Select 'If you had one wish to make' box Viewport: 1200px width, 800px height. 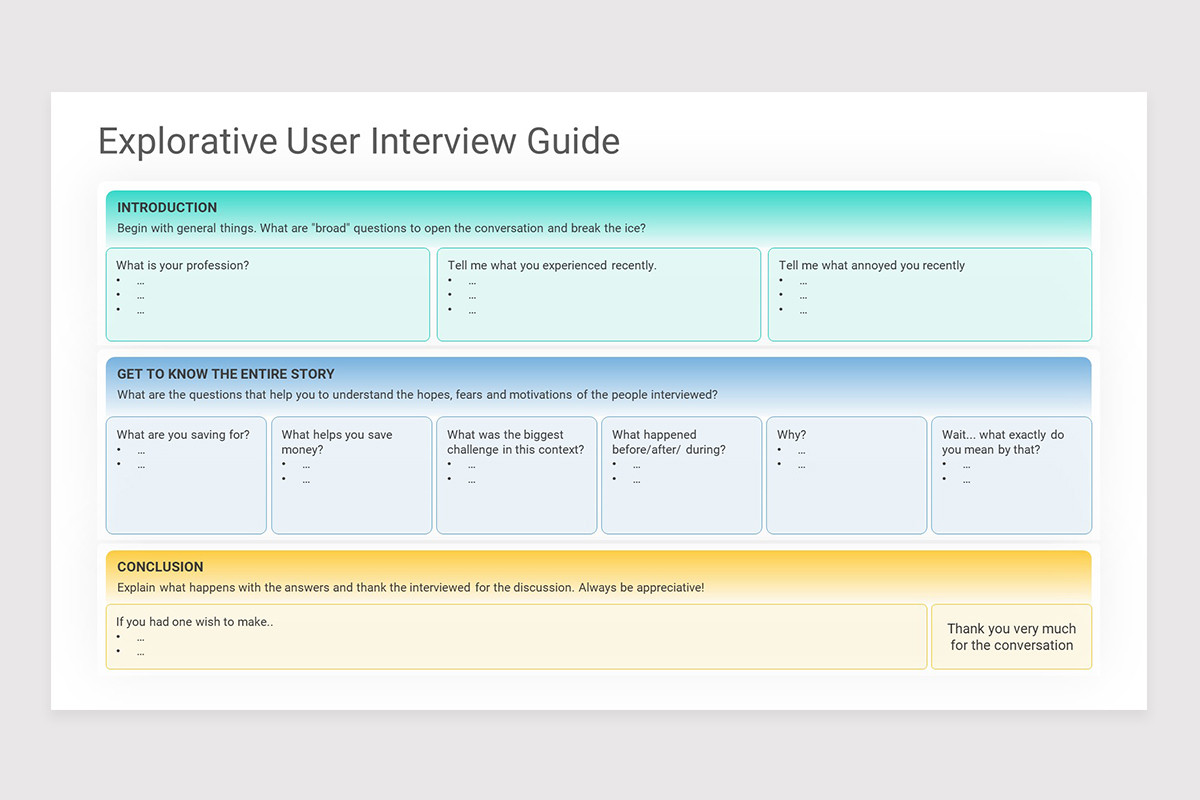516,637
